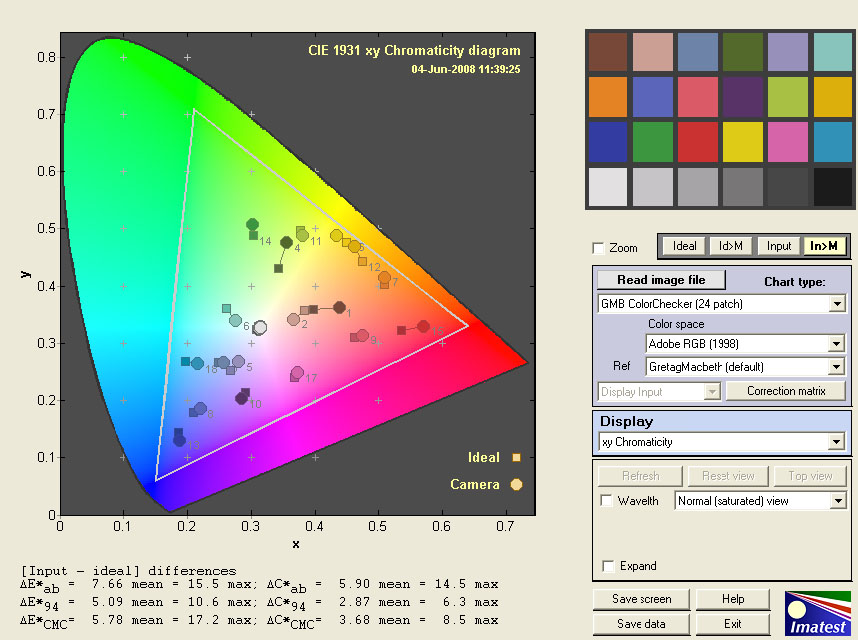Click the Correction matrix button
This screenshot has height=640, width=858.
point(786,391)
